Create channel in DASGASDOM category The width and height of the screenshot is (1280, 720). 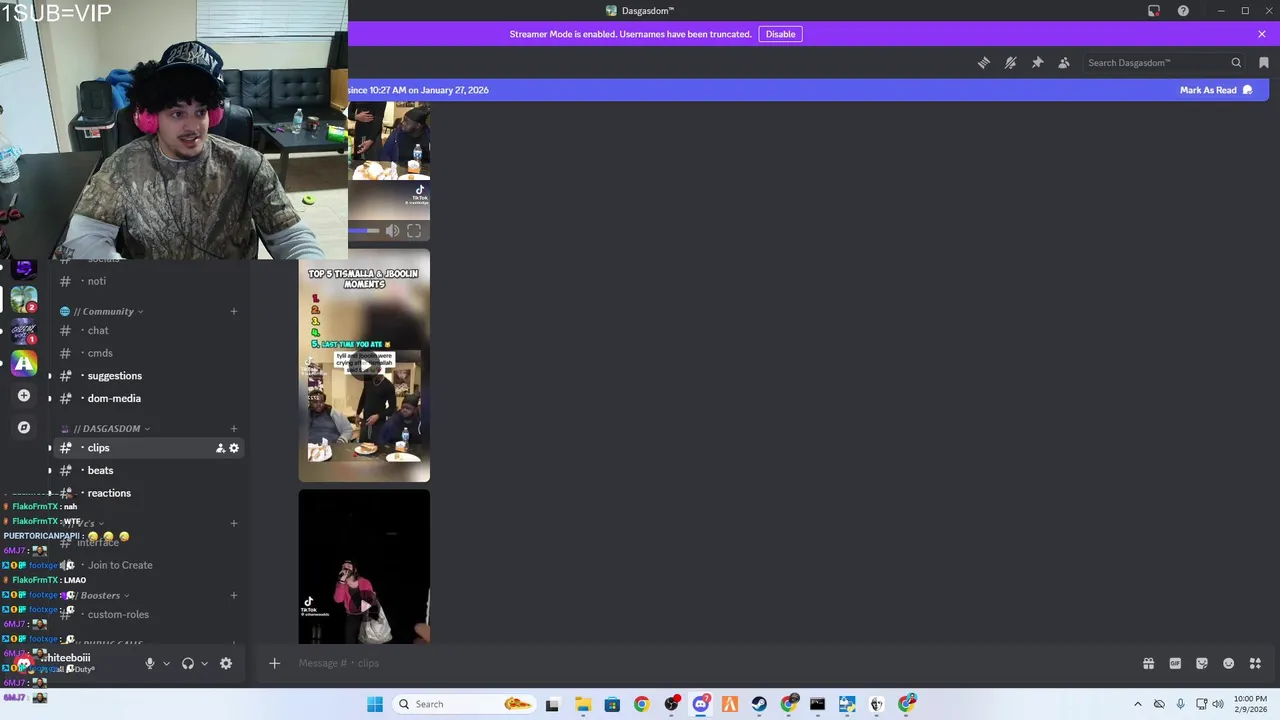point(234,429)
